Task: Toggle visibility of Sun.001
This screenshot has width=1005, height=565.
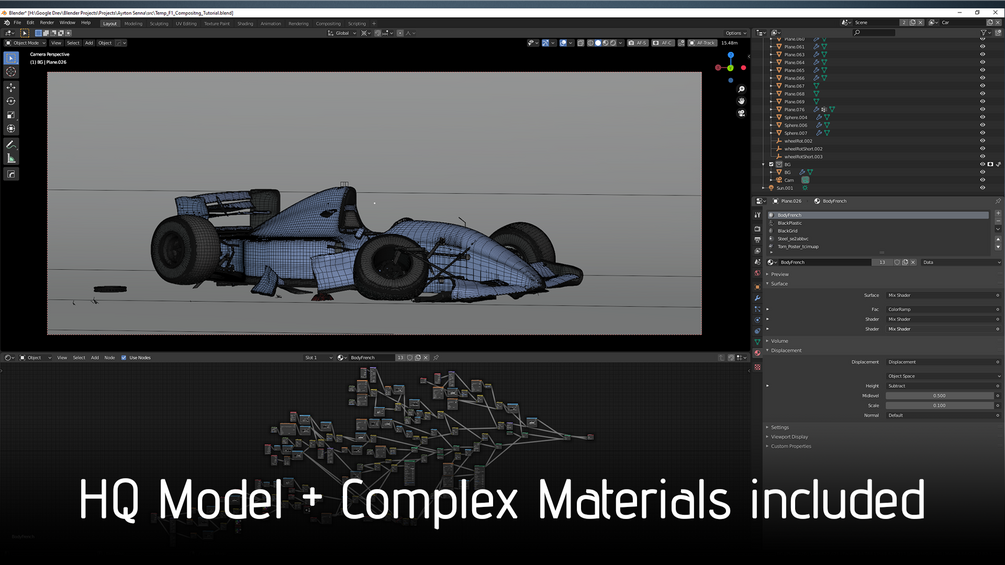Action: 983,188
